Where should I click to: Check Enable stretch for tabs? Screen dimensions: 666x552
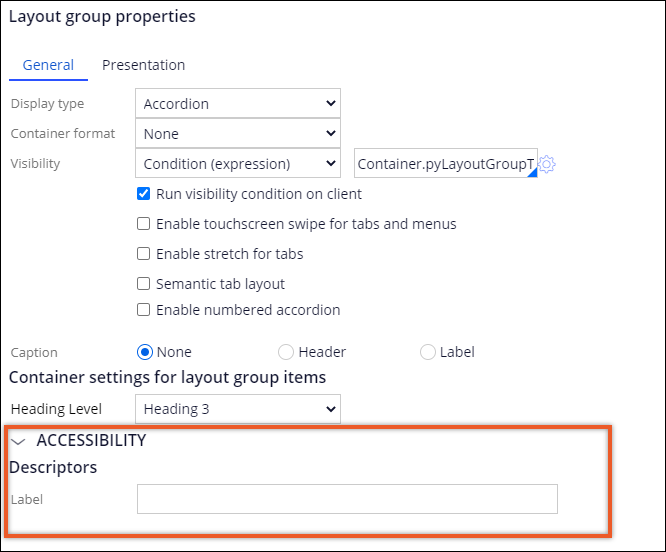[x=144, y=254]
